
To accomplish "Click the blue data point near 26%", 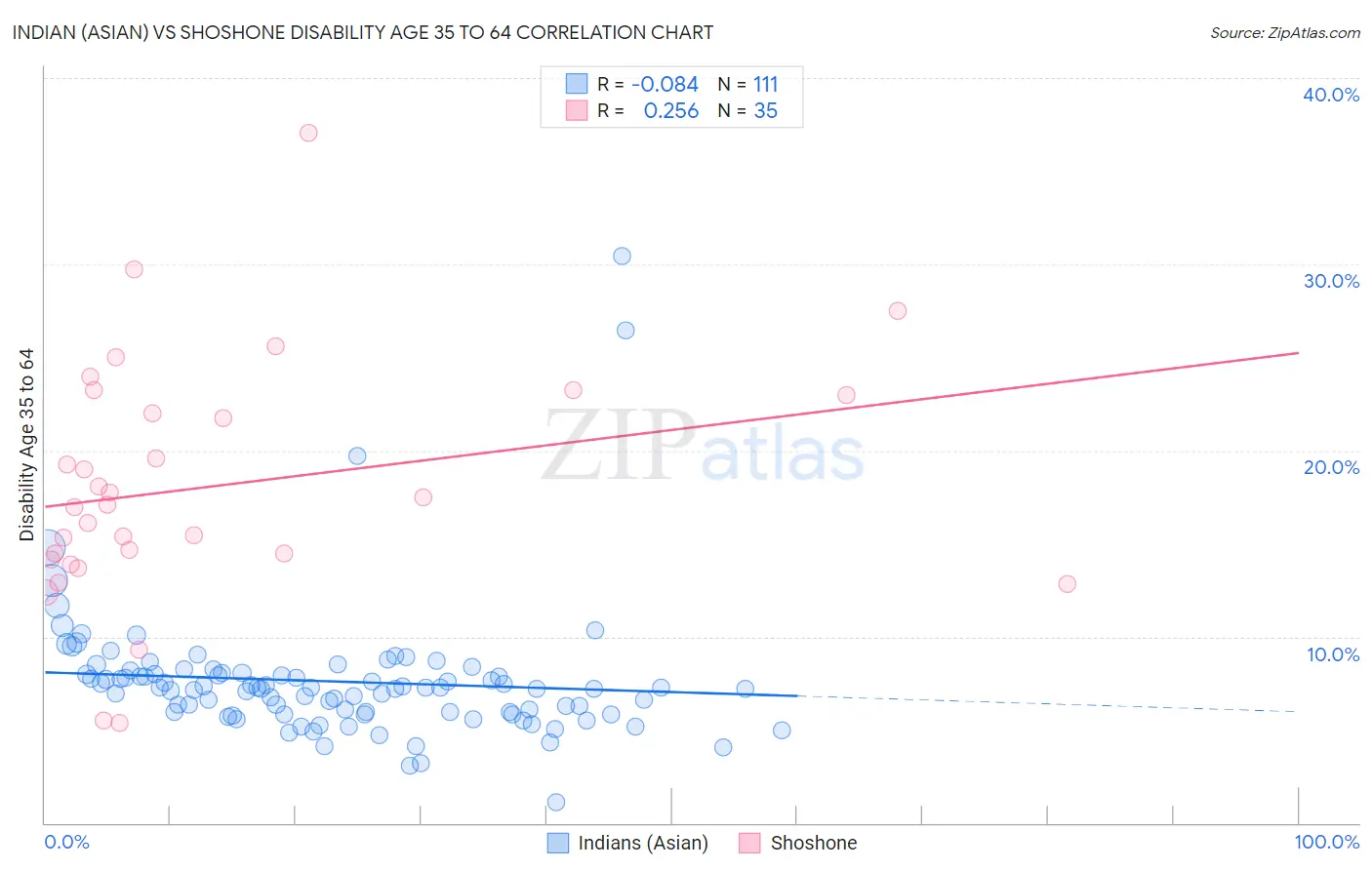I will pos(625,330).
